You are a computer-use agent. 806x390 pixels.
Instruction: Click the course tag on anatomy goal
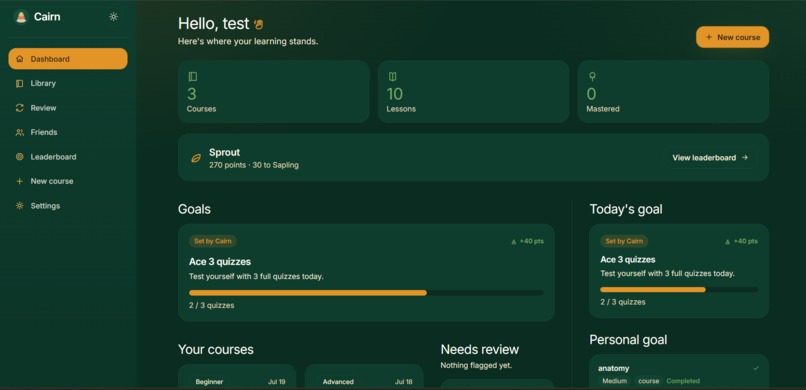(x=648, y=381)
